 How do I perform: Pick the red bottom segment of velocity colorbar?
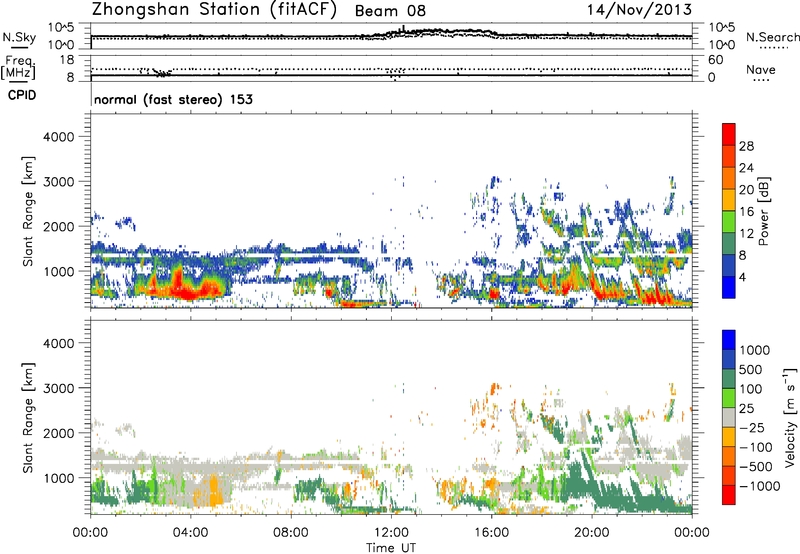coord(729,495)
